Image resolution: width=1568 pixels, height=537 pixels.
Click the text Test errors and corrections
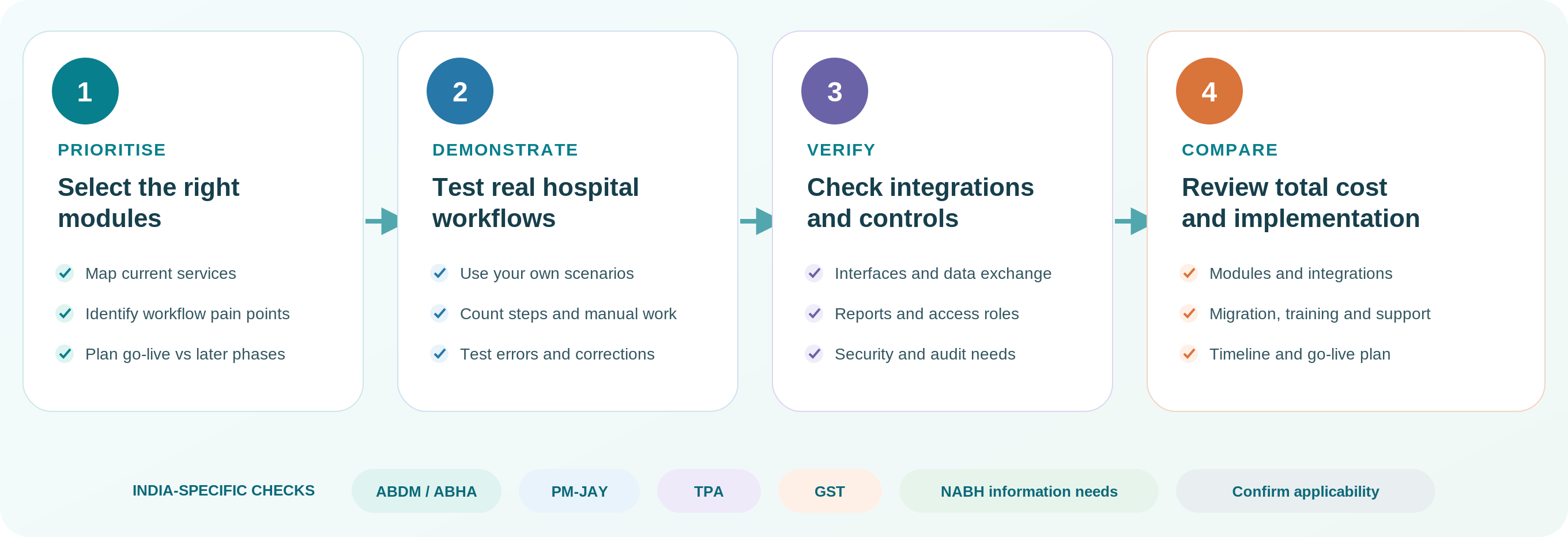pos(557,354)
